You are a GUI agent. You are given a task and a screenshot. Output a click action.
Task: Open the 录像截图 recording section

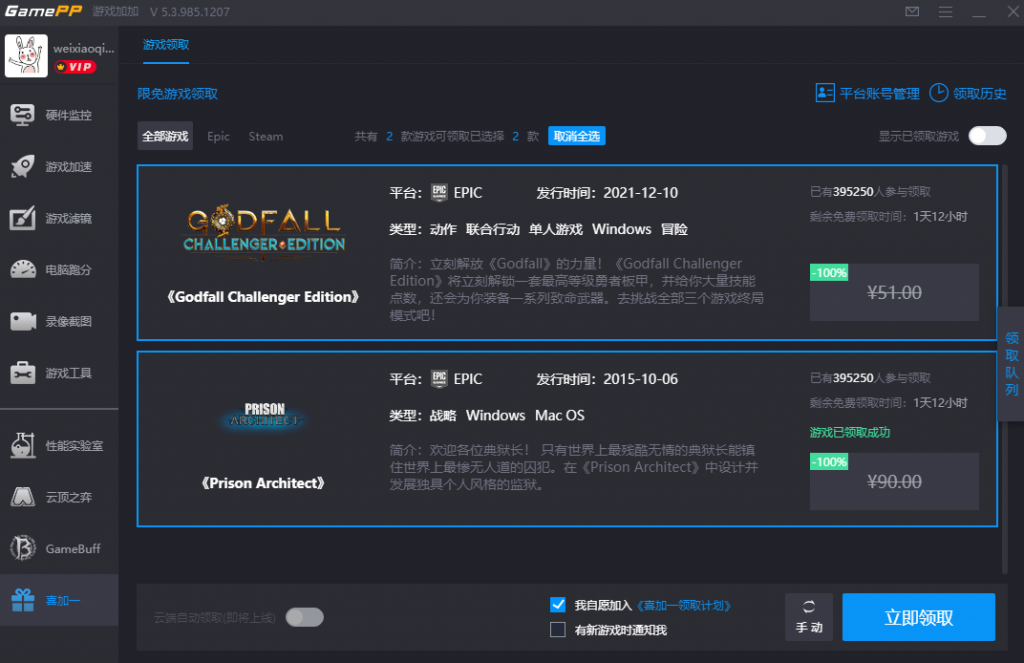[59, 321]
